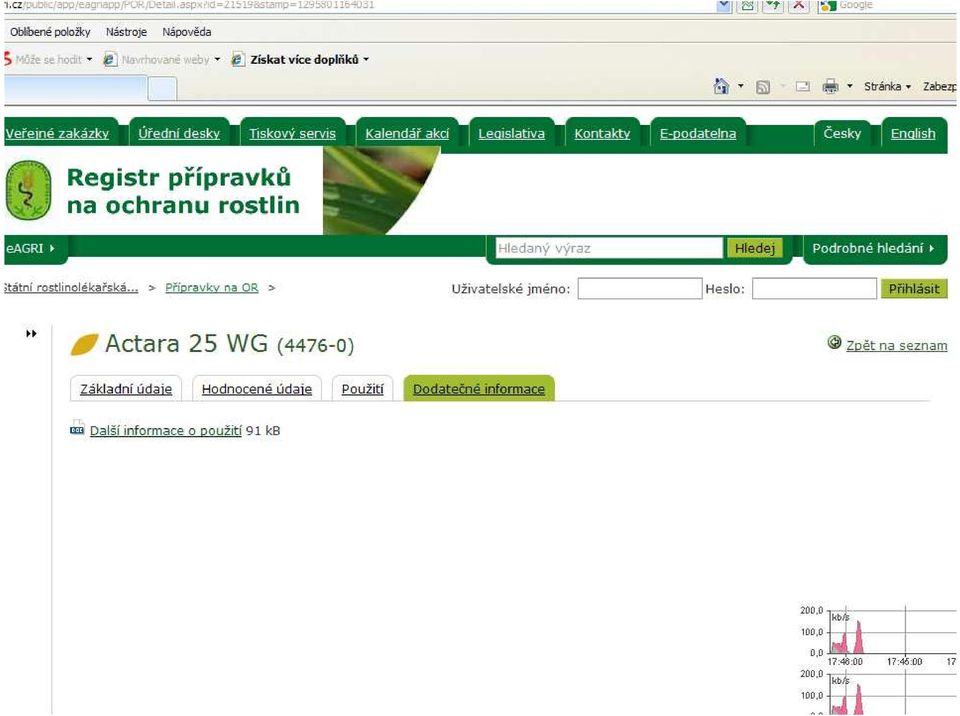Click the Hledej search button
The height and width of the screenshot is (716, 960).
[x=755, y=249]
